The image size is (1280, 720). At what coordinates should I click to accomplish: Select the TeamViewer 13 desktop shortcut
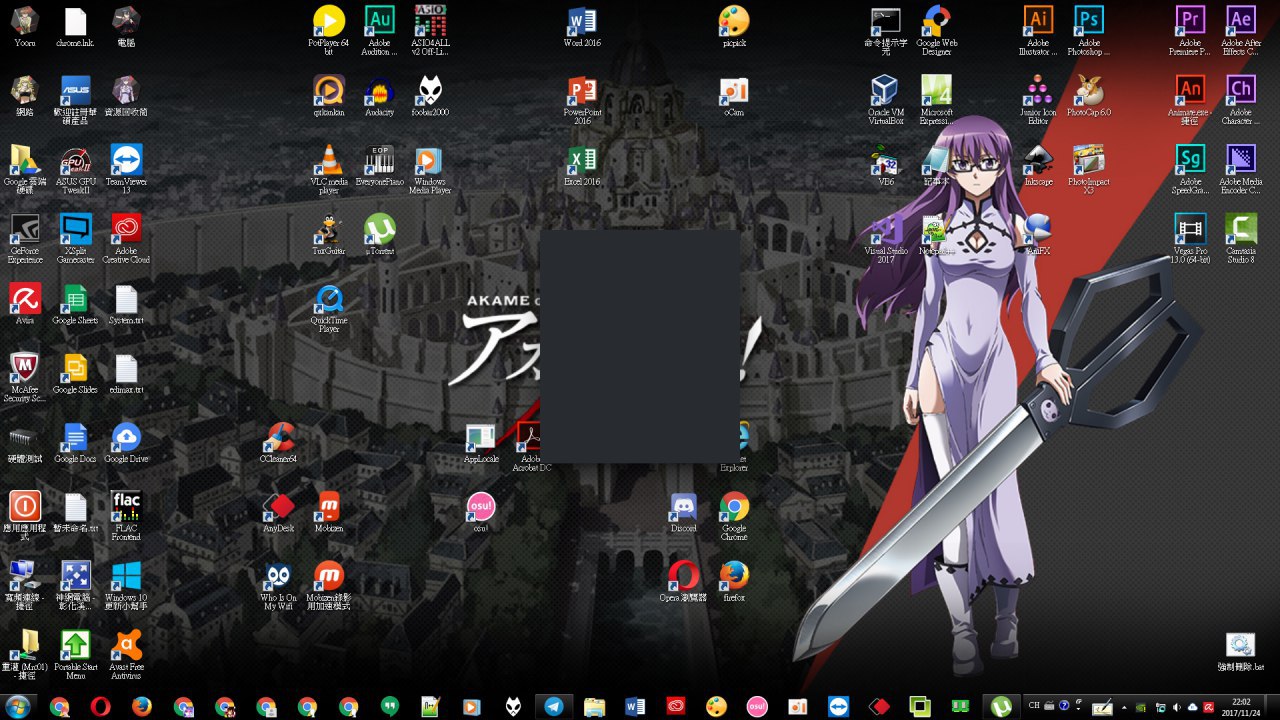pyautogui.click(x=126, y=161)
